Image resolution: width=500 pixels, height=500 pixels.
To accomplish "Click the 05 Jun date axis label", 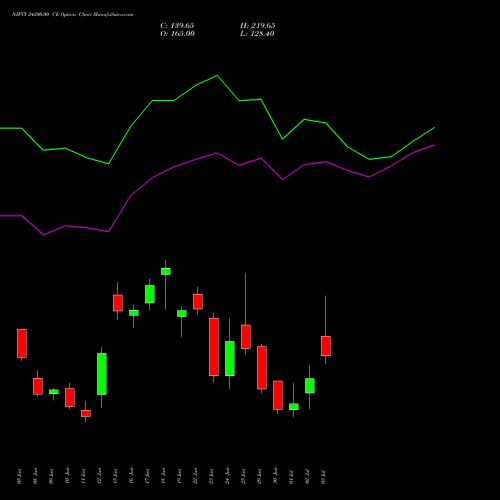I will 19,476.
